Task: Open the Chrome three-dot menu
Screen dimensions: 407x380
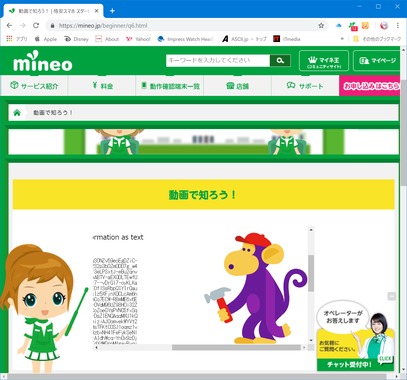Action: coord(398,26)
